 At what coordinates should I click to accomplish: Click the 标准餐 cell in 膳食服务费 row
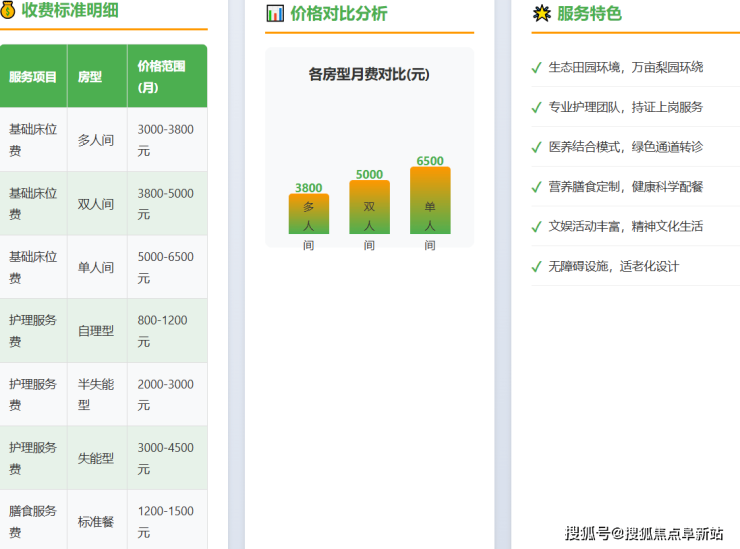coord(96,521)
